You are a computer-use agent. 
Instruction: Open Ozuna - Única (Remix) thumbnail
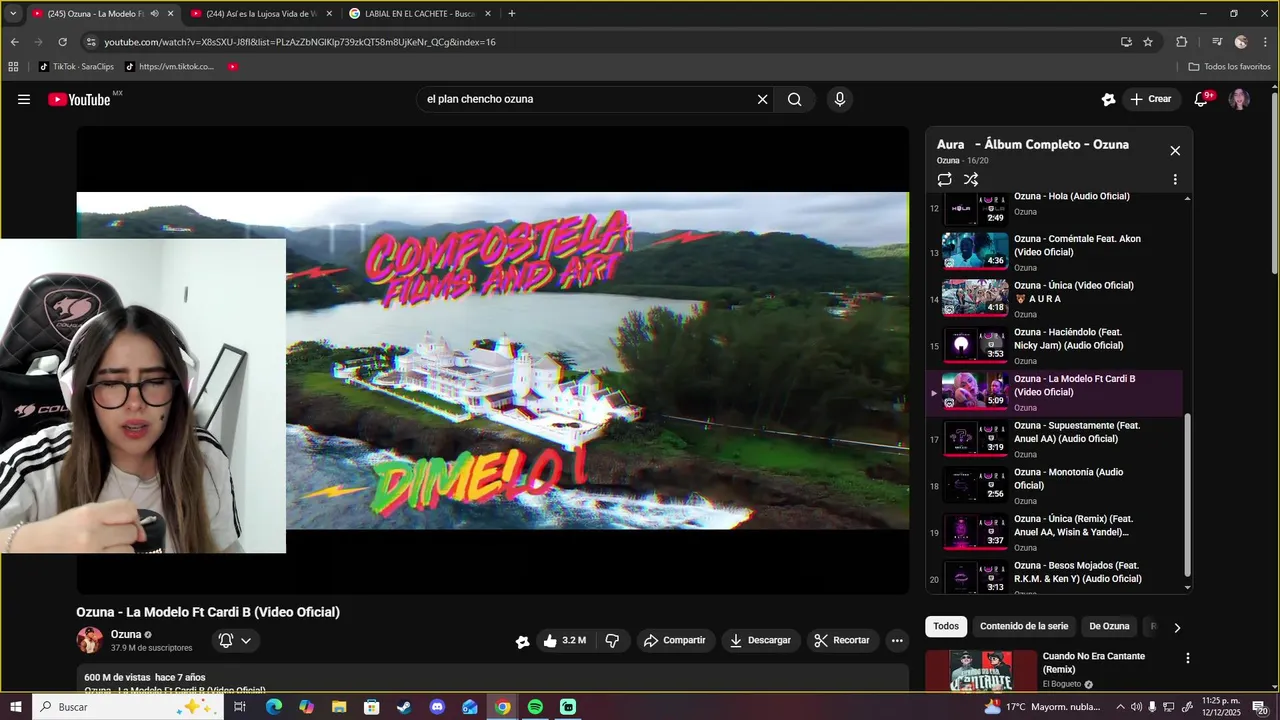click(x=975, y=532)
